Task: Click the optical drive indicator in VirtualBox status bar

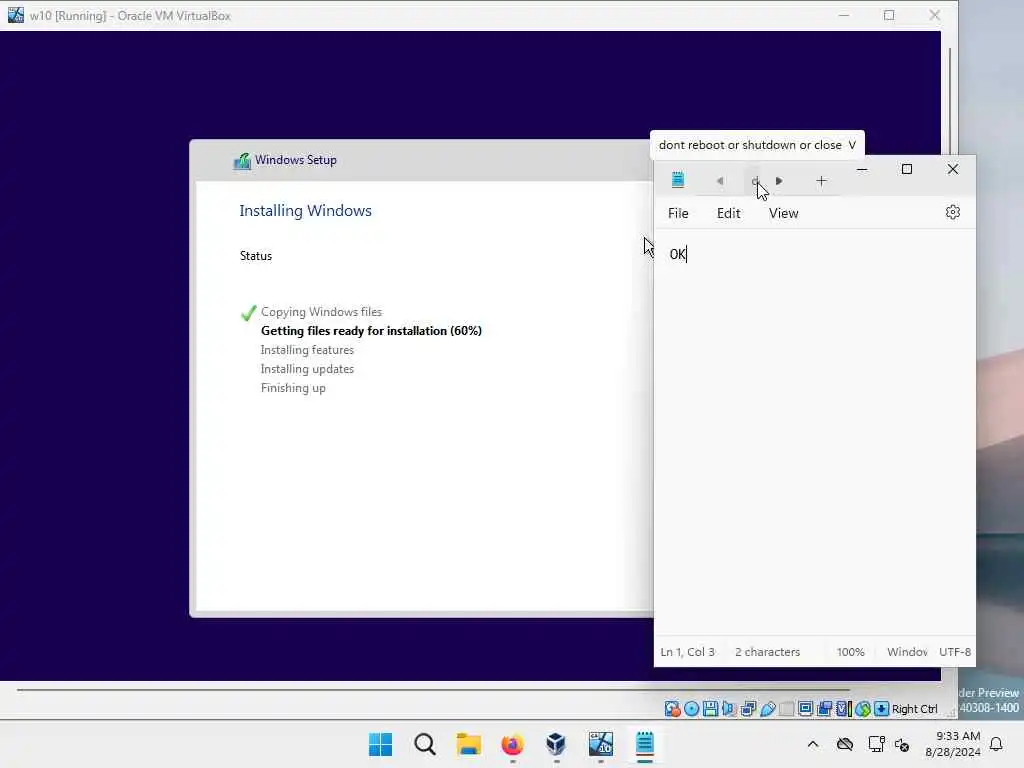Action: click(692, 709)
